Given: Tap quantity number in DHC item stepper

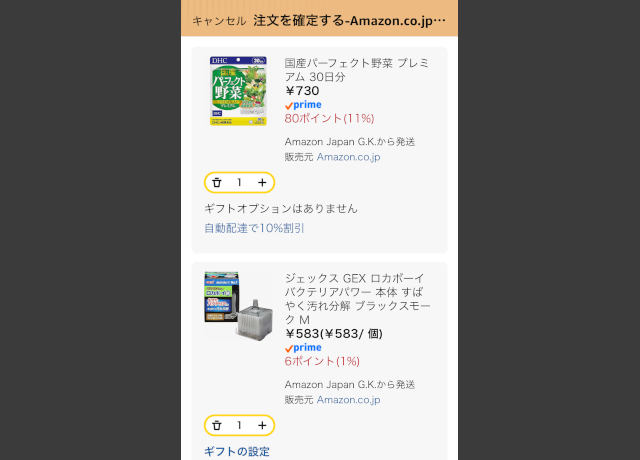Looking at the screenshot, I should point(239,182).
